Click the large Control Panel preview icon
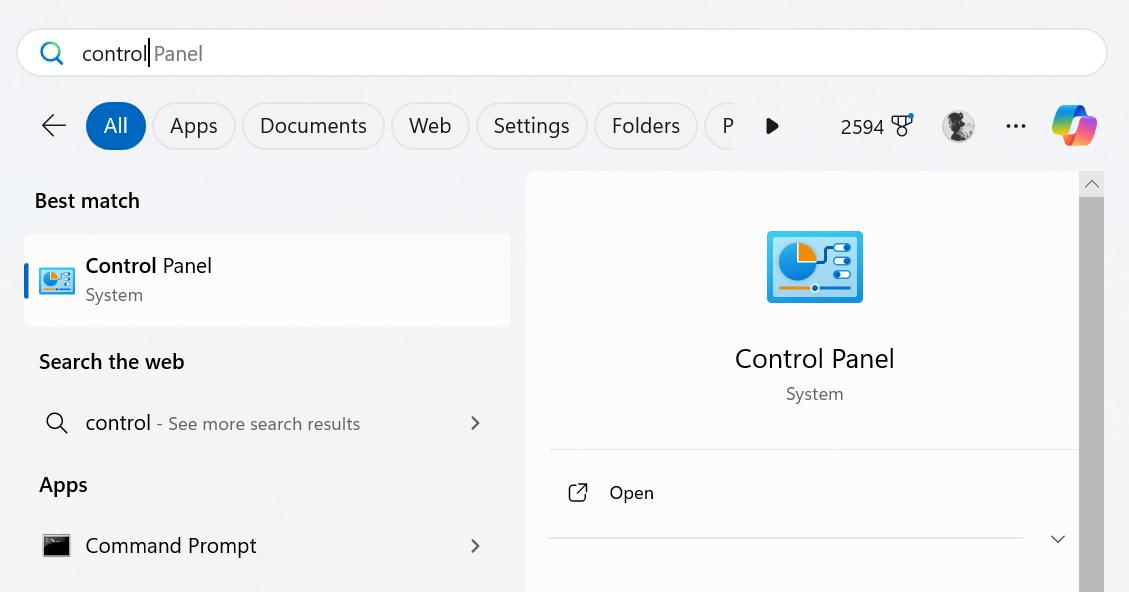This screenshot has height=592, width=1129. click(x=814, y=267)
